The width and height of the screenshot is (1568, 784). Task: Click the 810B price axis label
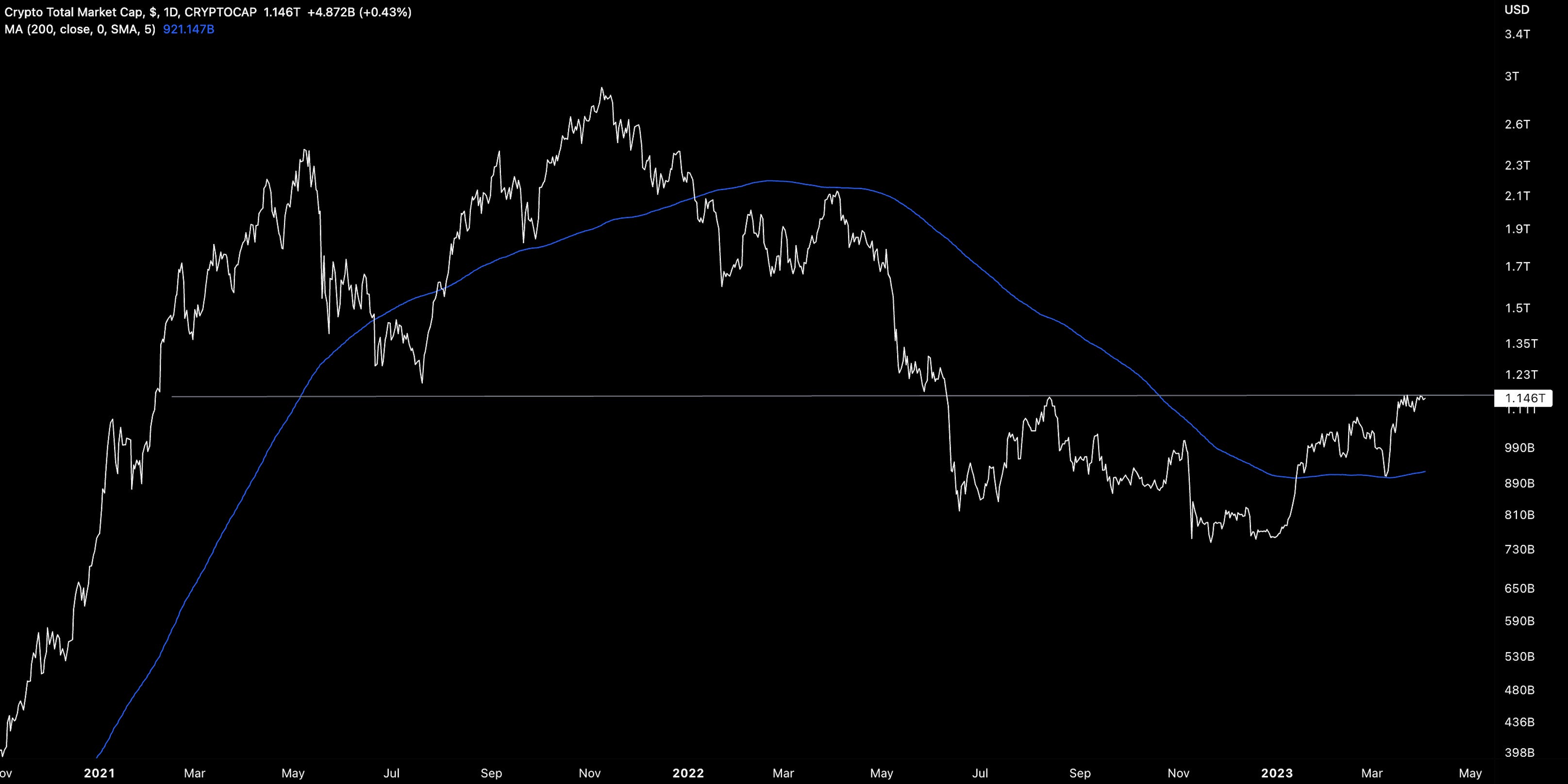(1519, 515)
